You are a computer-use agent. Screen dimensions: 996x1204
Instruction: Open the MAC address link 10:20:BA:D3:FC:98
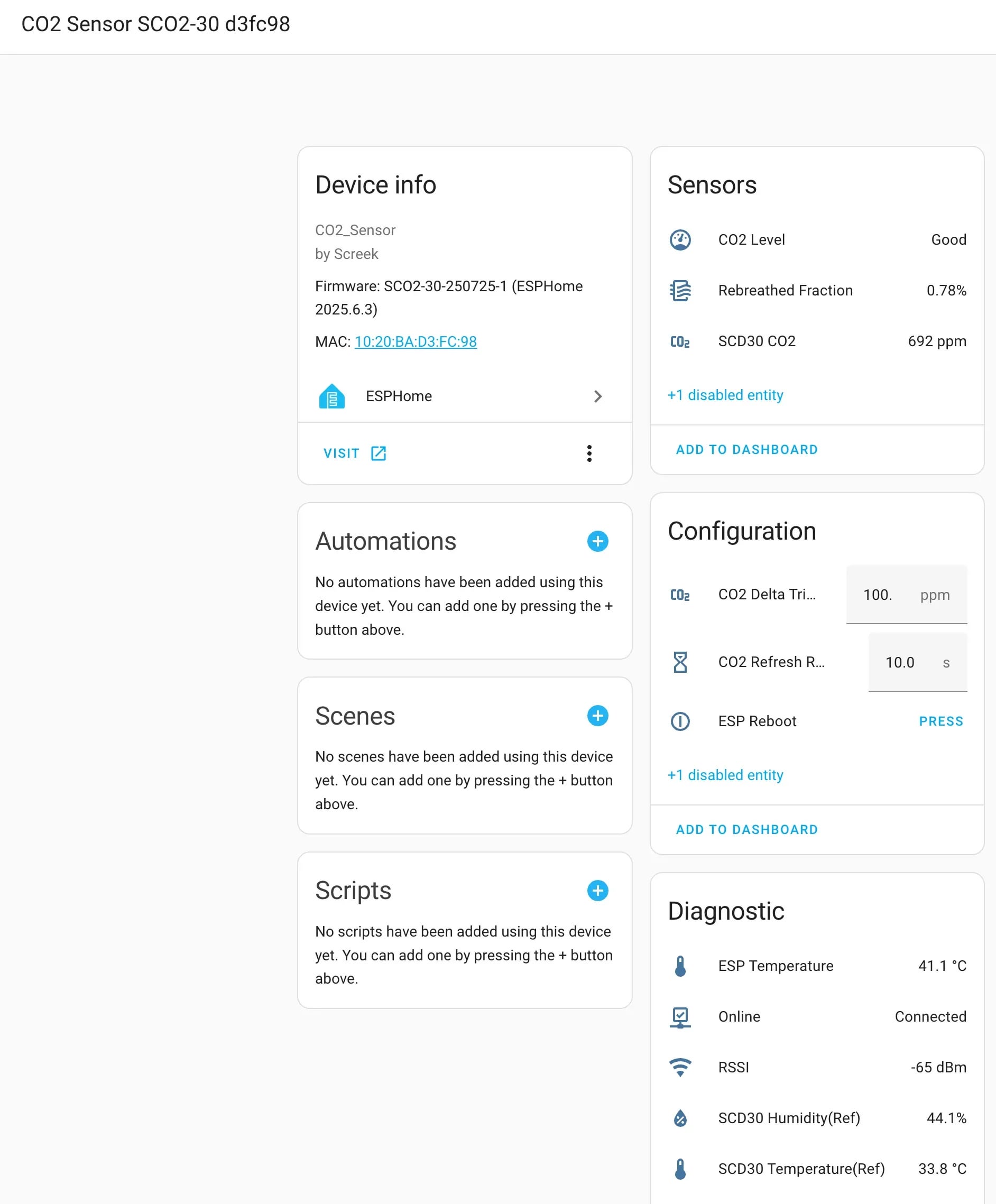(x=415, y=342)
